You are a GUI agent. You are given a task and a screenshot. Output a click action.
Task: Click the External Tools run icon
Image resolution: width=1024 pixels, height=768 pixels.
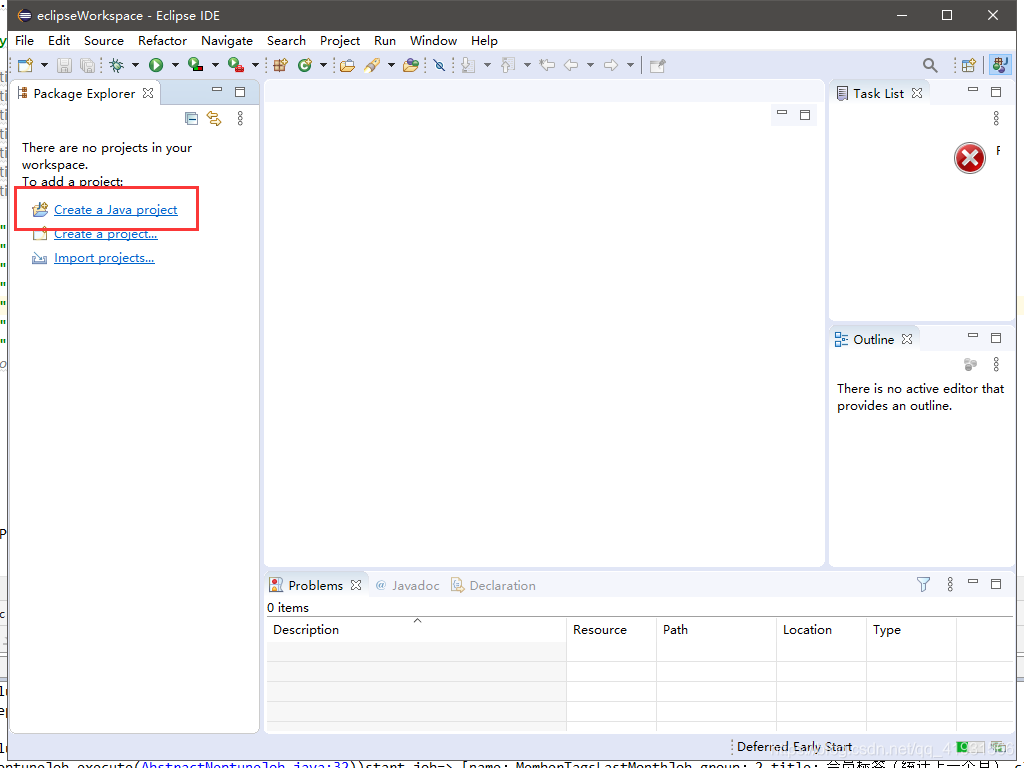(x=235, y=65)
